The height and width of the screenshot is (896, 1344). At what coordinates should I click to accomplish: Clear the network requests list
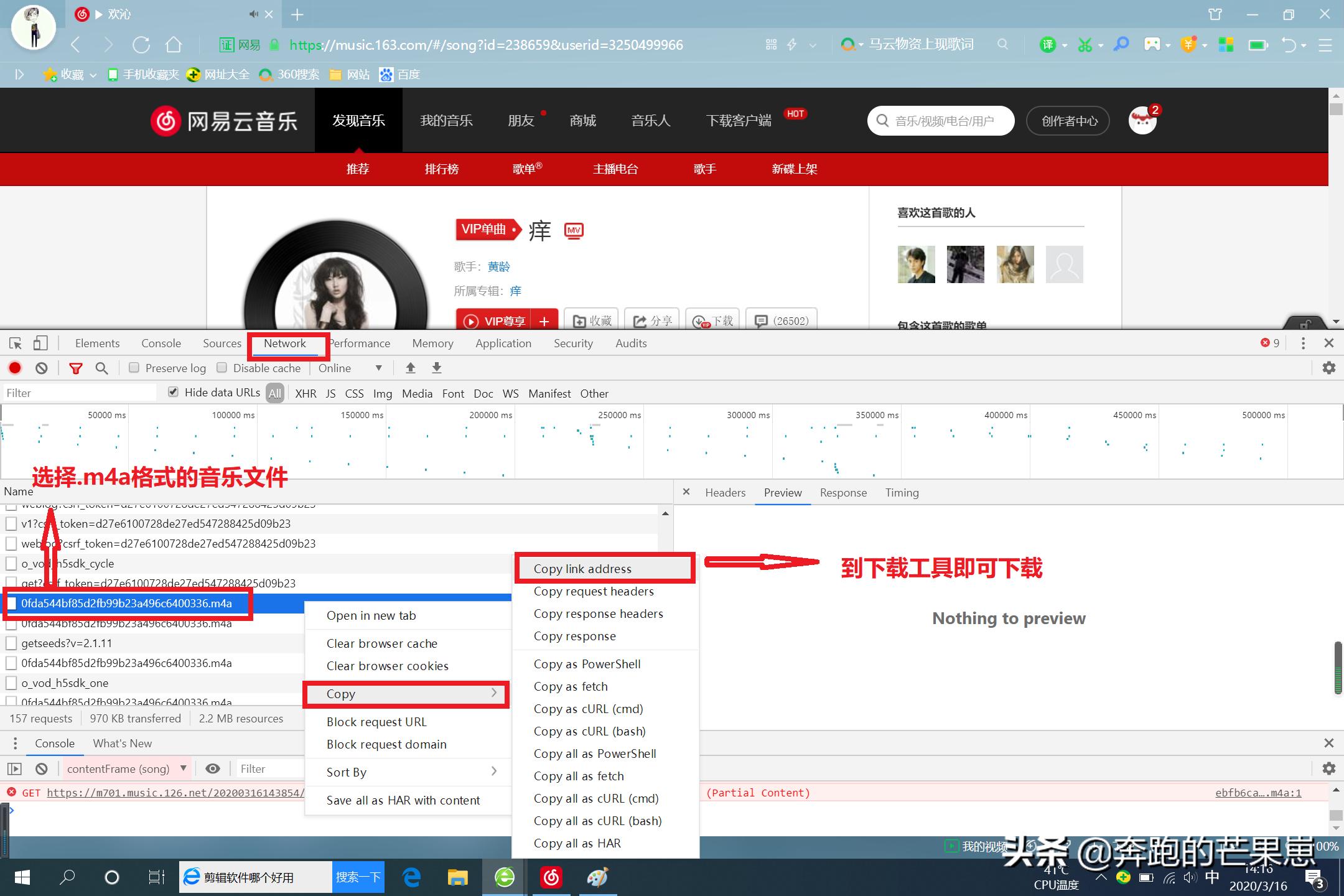pos(41,368)
